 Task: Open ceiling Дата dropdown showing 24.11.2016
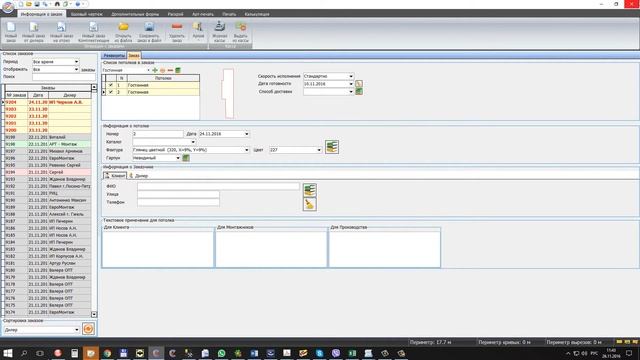247,134
